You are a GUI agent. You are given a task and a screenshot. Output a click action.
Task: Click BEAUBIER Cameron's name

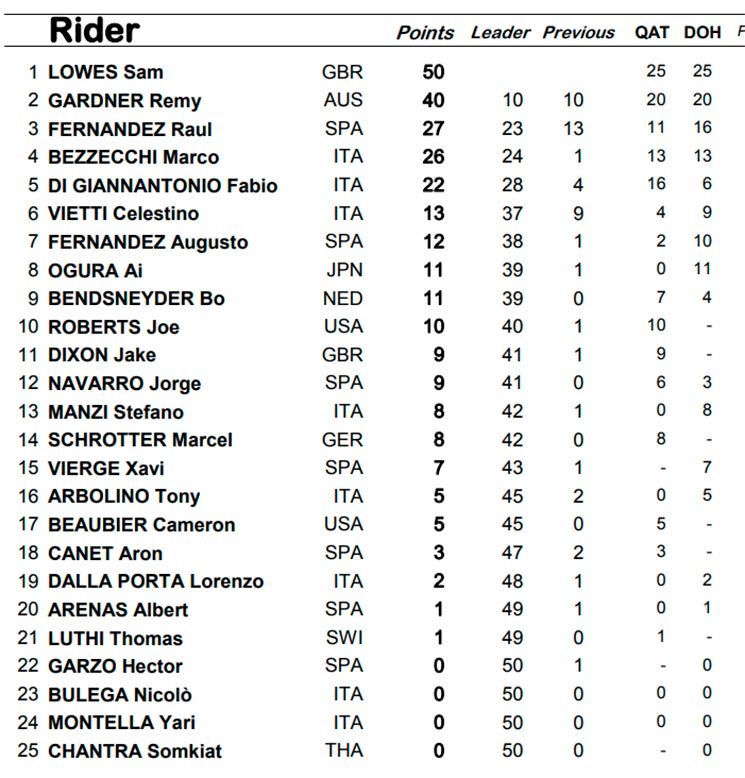coord(141,525)
